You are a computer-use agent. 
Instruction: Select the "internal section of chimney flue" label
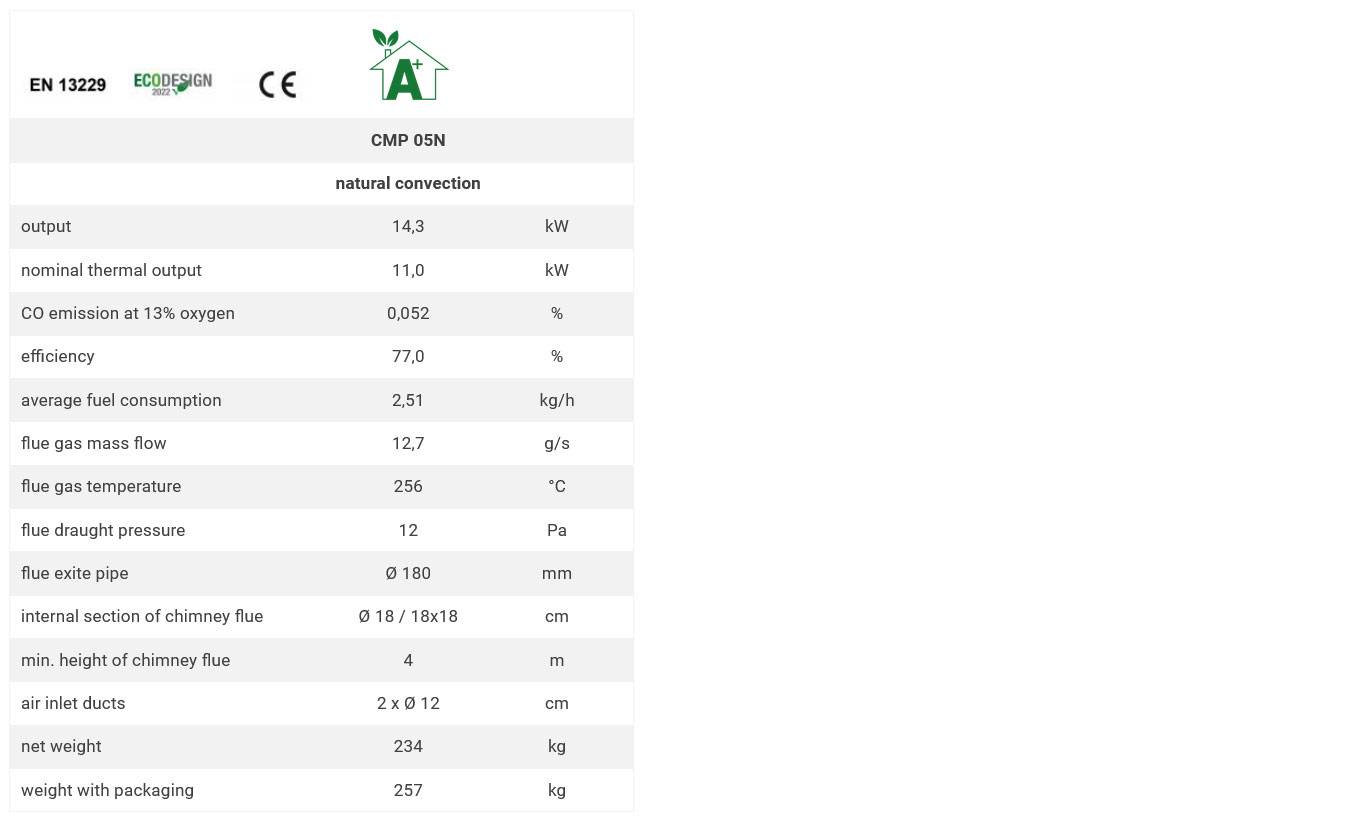142,616
